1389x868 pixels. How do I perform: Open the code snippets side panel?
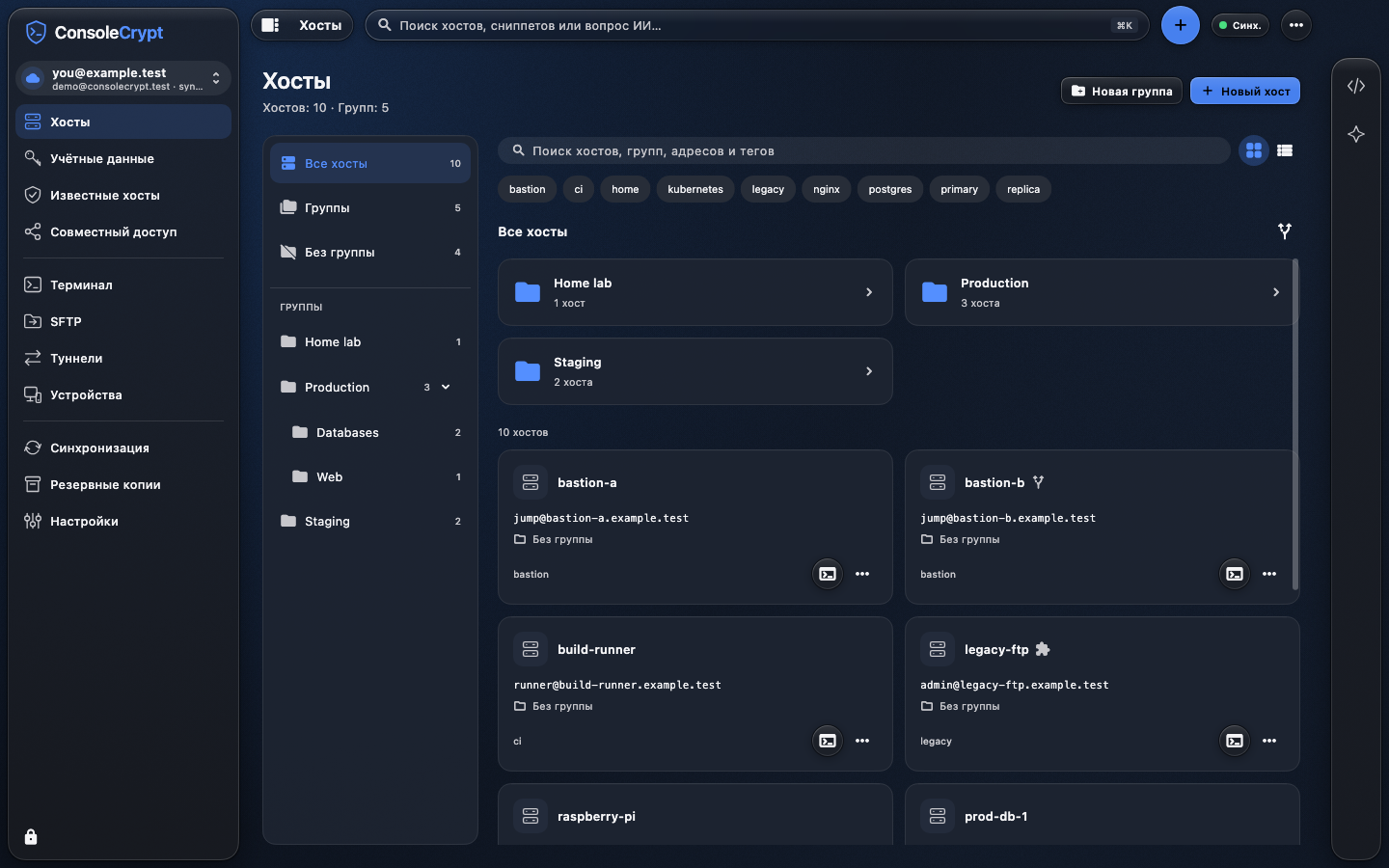tap(1356, 86)
